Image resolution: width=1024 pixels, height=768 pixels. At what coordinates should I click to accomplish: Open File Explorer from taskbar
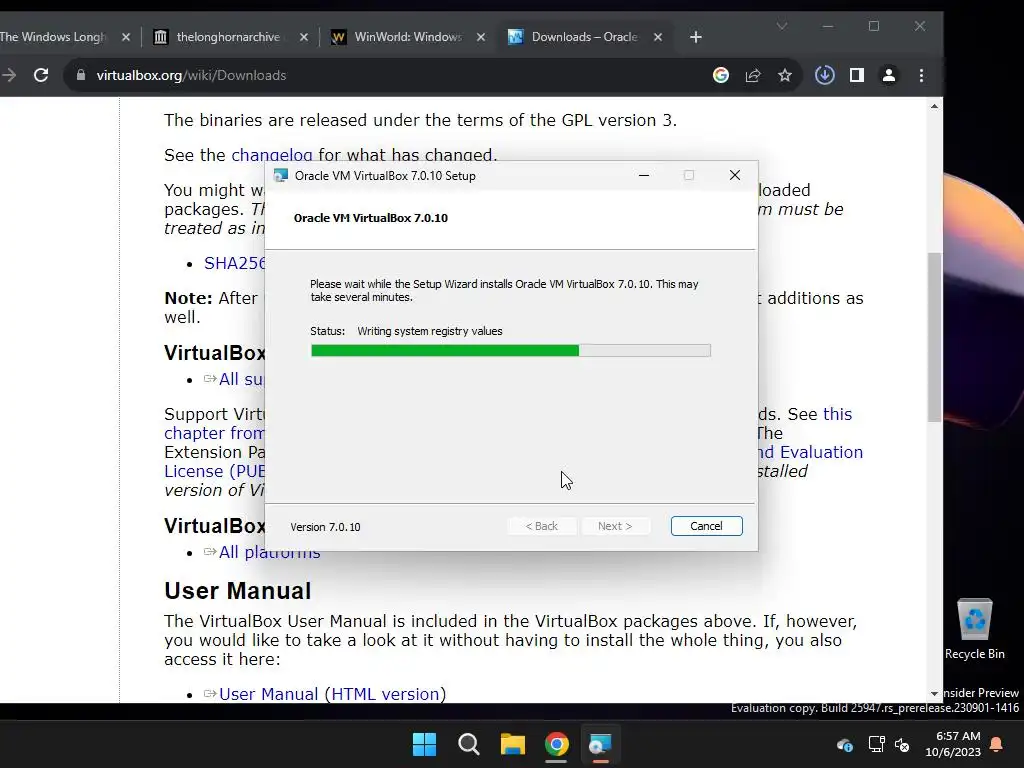pos(513,744)
